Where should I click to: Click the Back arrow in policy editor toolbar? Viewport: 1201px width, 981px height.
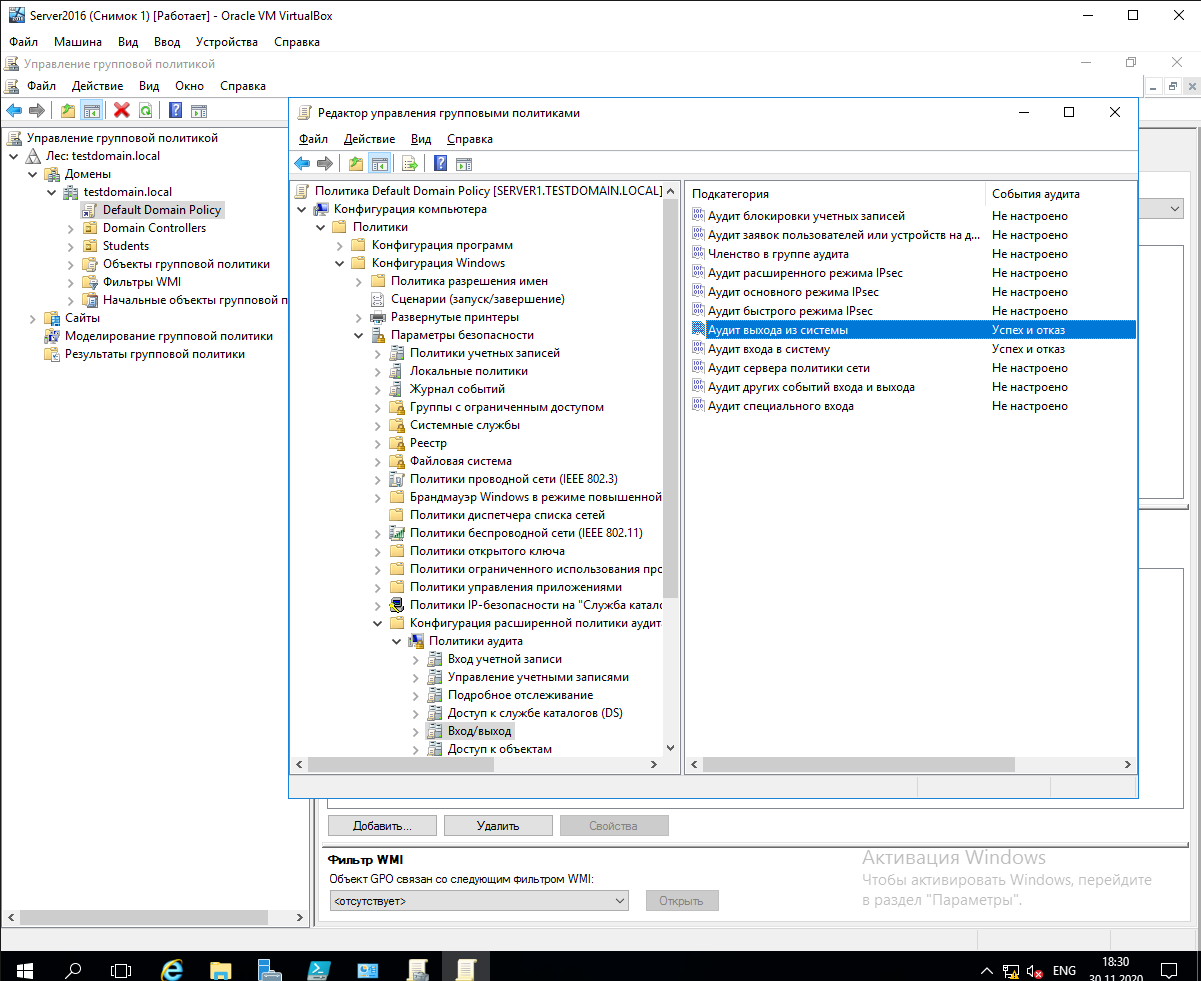point(302,164)
